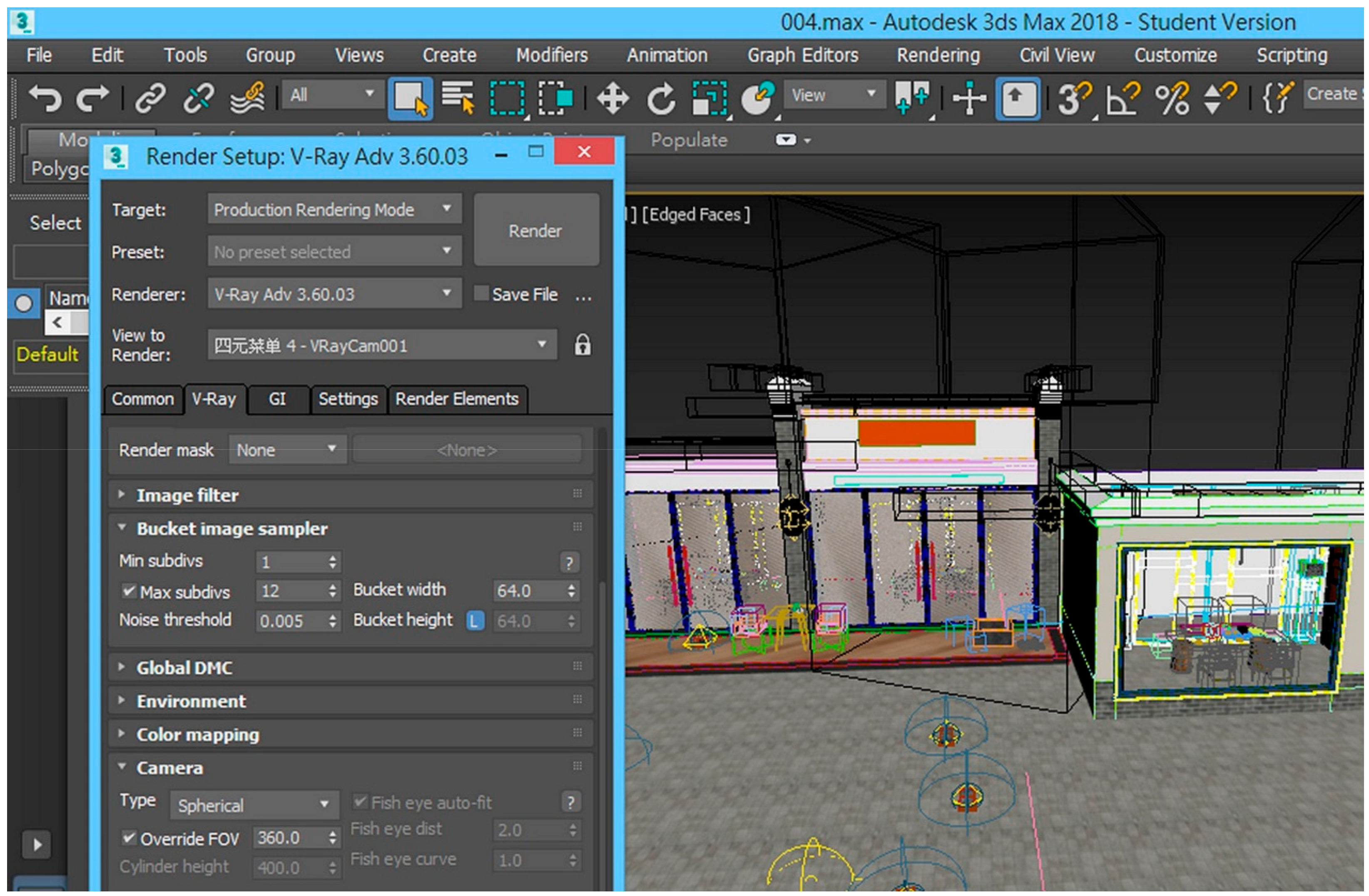Toggle the L lock for bucket height
This screenshot has width=1369, height=896.
coord(475,620)
